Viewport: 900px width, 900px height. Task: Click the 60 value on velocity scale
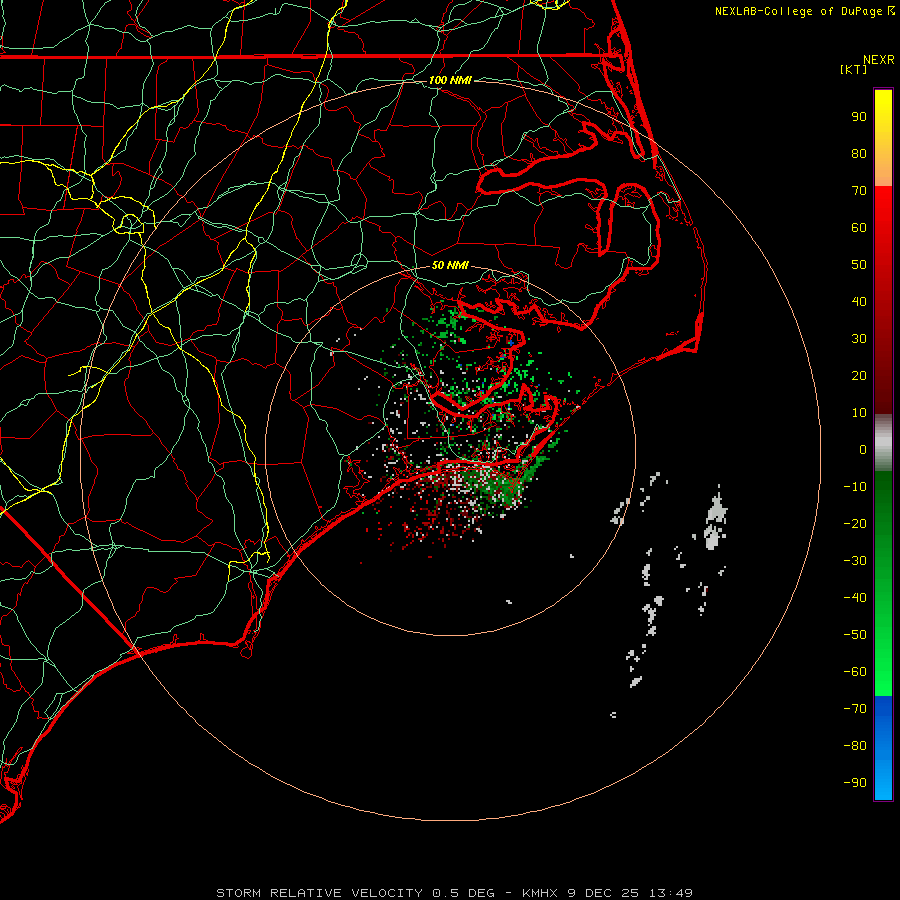click(859, 227)
